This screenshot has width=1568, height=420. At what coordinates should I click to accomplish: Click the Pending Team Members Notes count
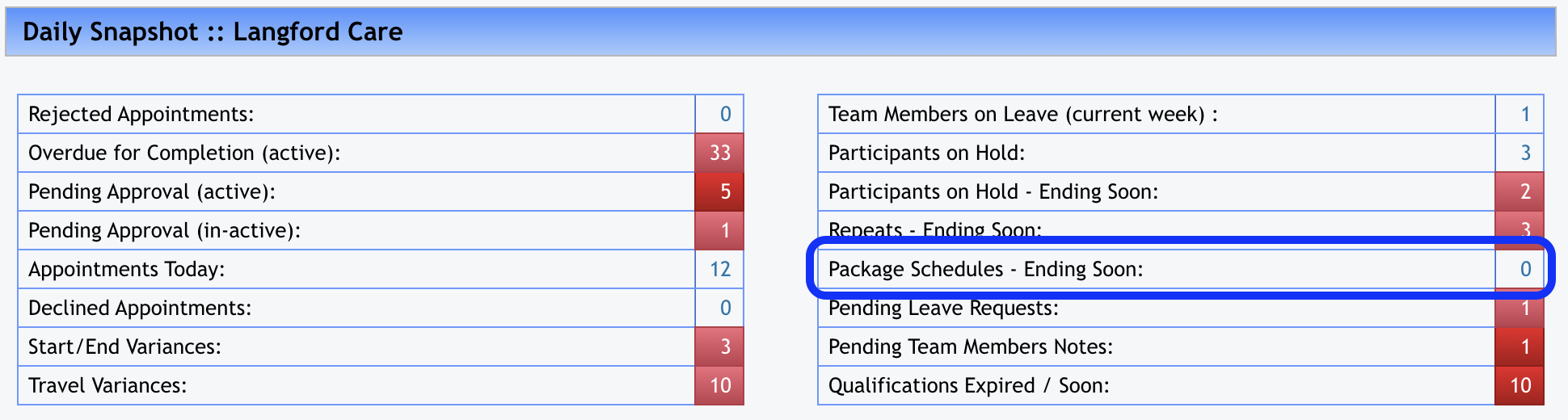[x=1524, y=346]
